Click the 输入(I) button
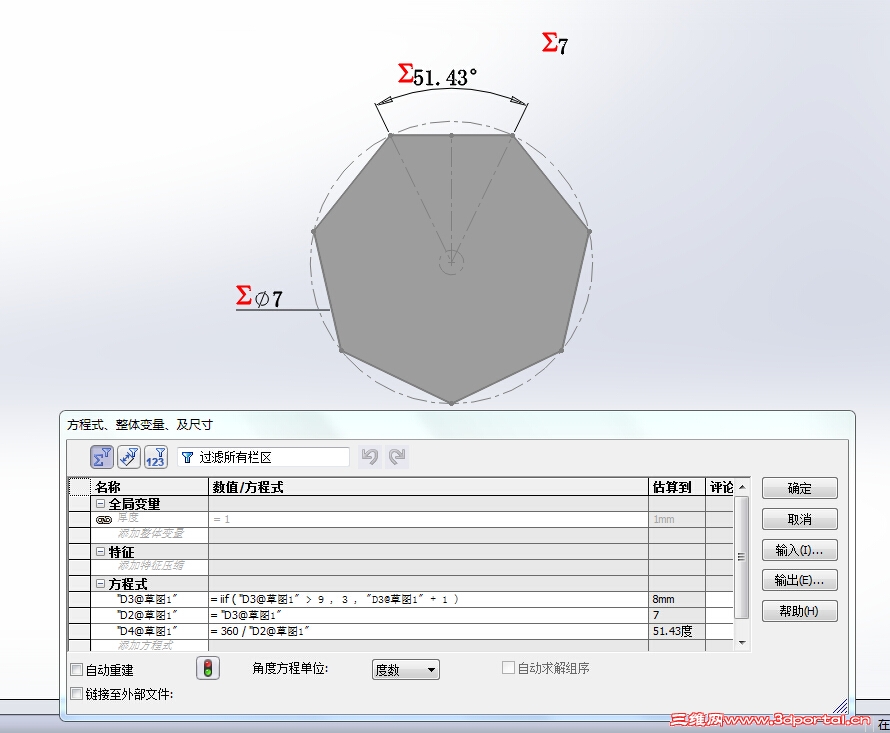This screenshot has height=733, width=890. 798,549
